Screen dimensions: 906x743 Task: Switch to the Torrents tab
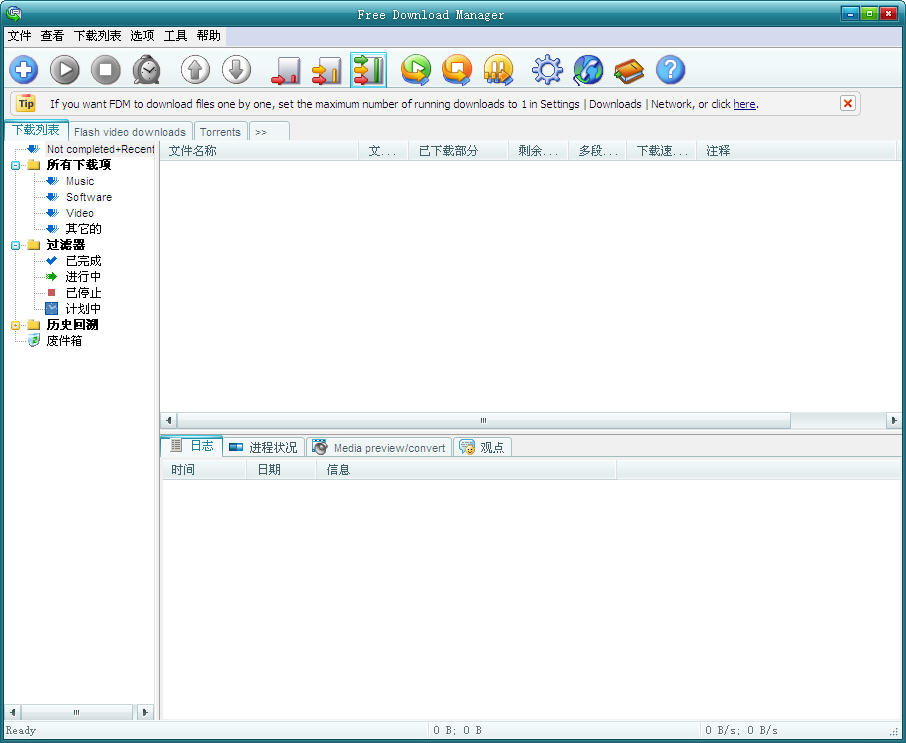[x=220, y=132]
